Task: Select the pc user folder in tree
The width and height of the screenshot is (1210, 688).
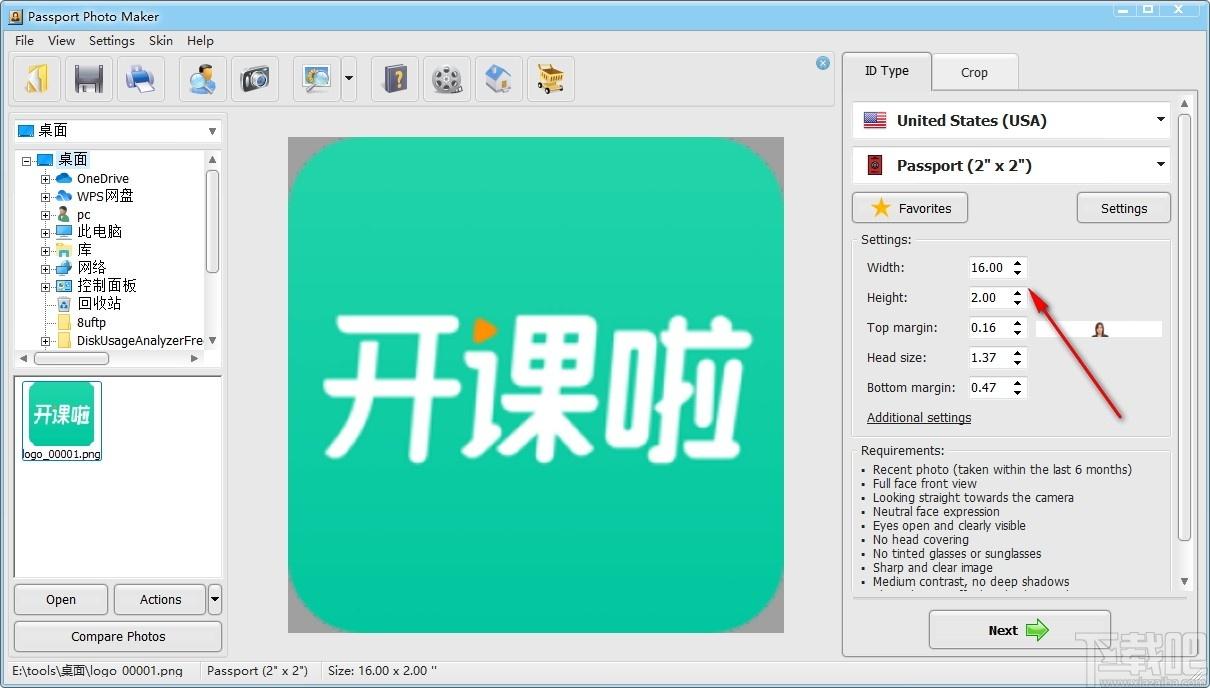Action: coord(83,214)
